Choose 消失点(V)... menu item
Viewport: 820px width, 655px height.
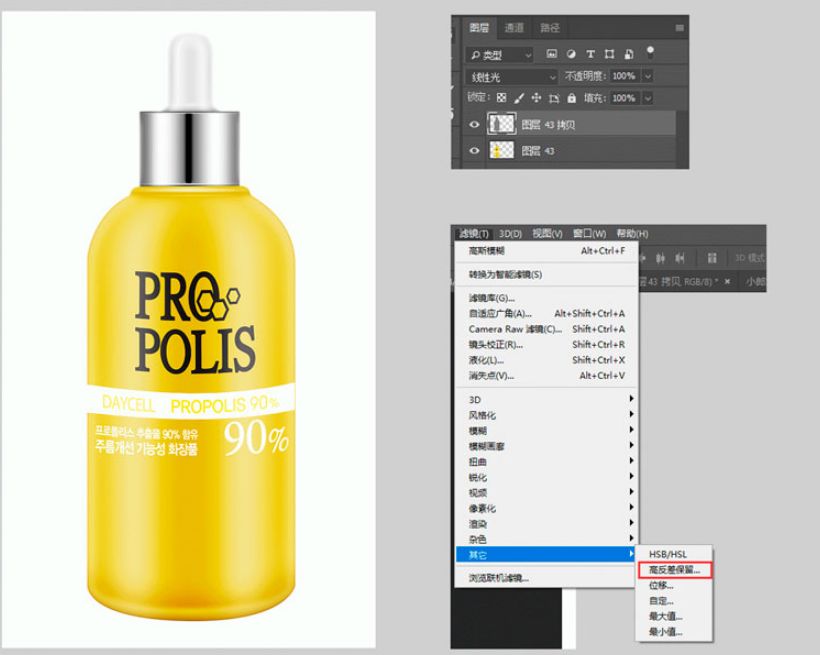pos(546,376)
